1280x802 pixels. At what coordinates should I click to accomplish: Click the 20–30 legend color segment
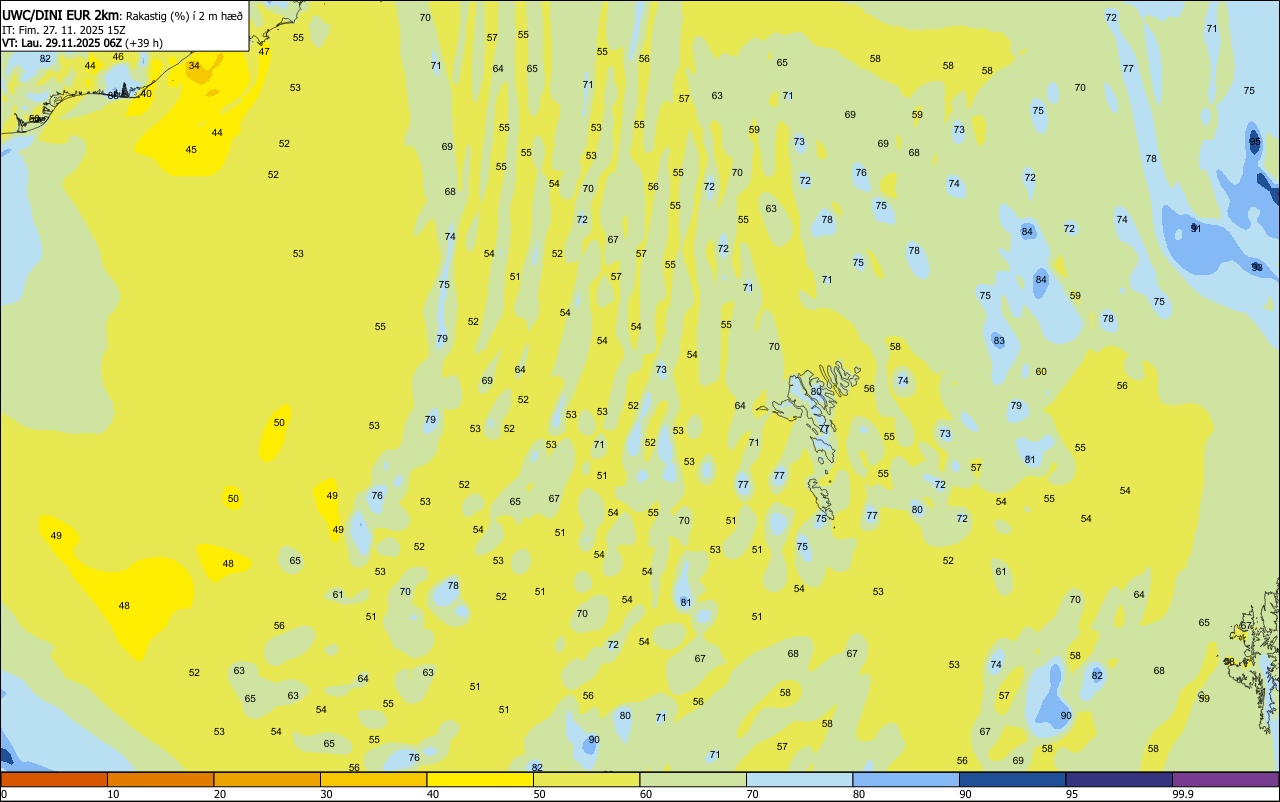pyautogui.click(x=267, y=779)
